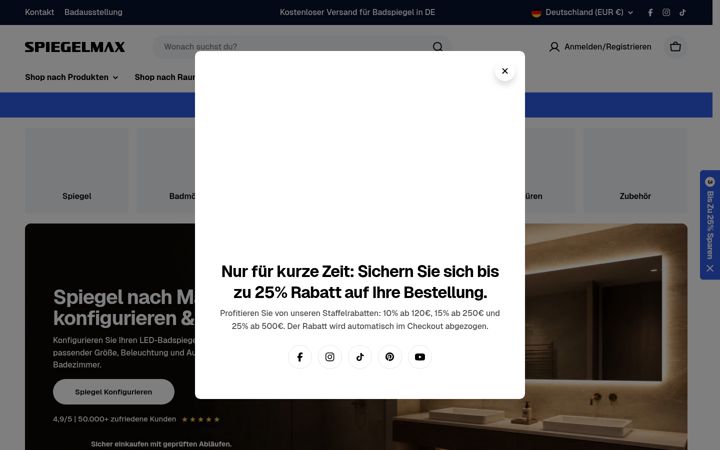Close the discount popup with the X button
The image size is (720, 450).
click(x=505, y=71)
